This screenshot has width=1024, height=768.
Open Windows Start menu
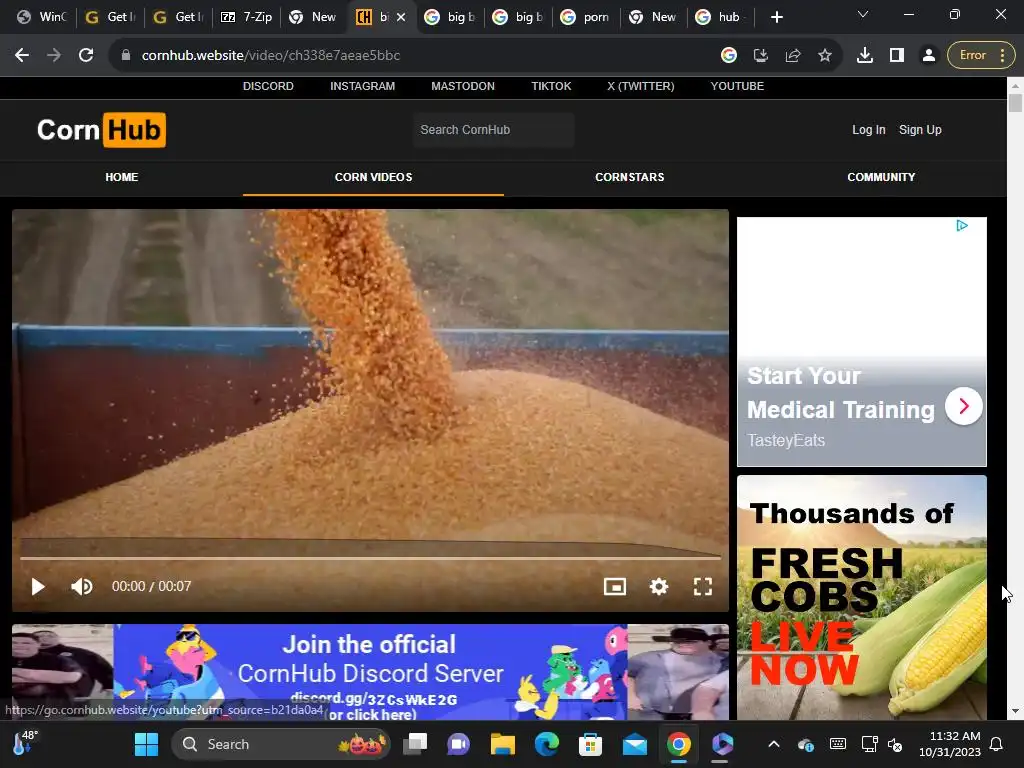point(146,744)
